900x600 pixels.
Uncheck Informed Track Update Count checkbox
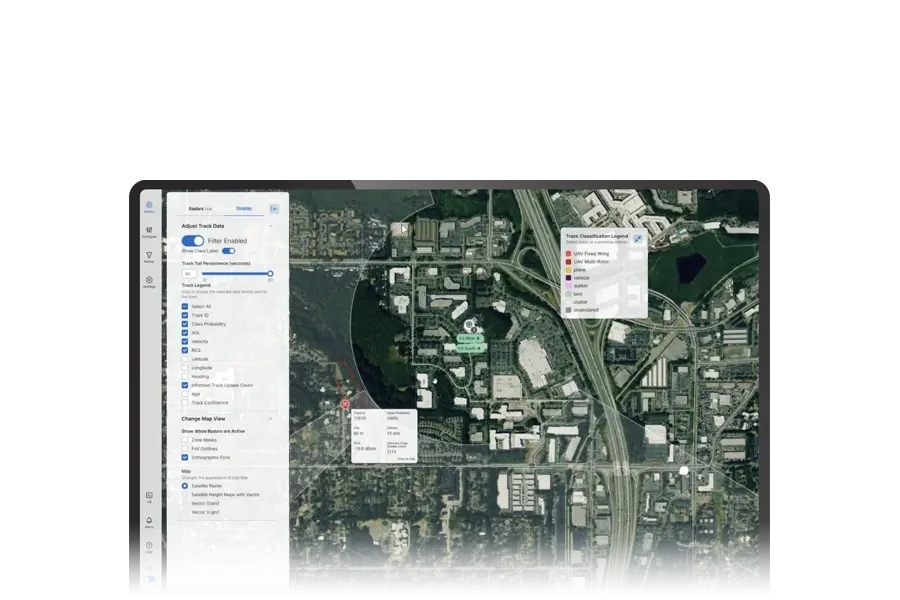point(185,385)
